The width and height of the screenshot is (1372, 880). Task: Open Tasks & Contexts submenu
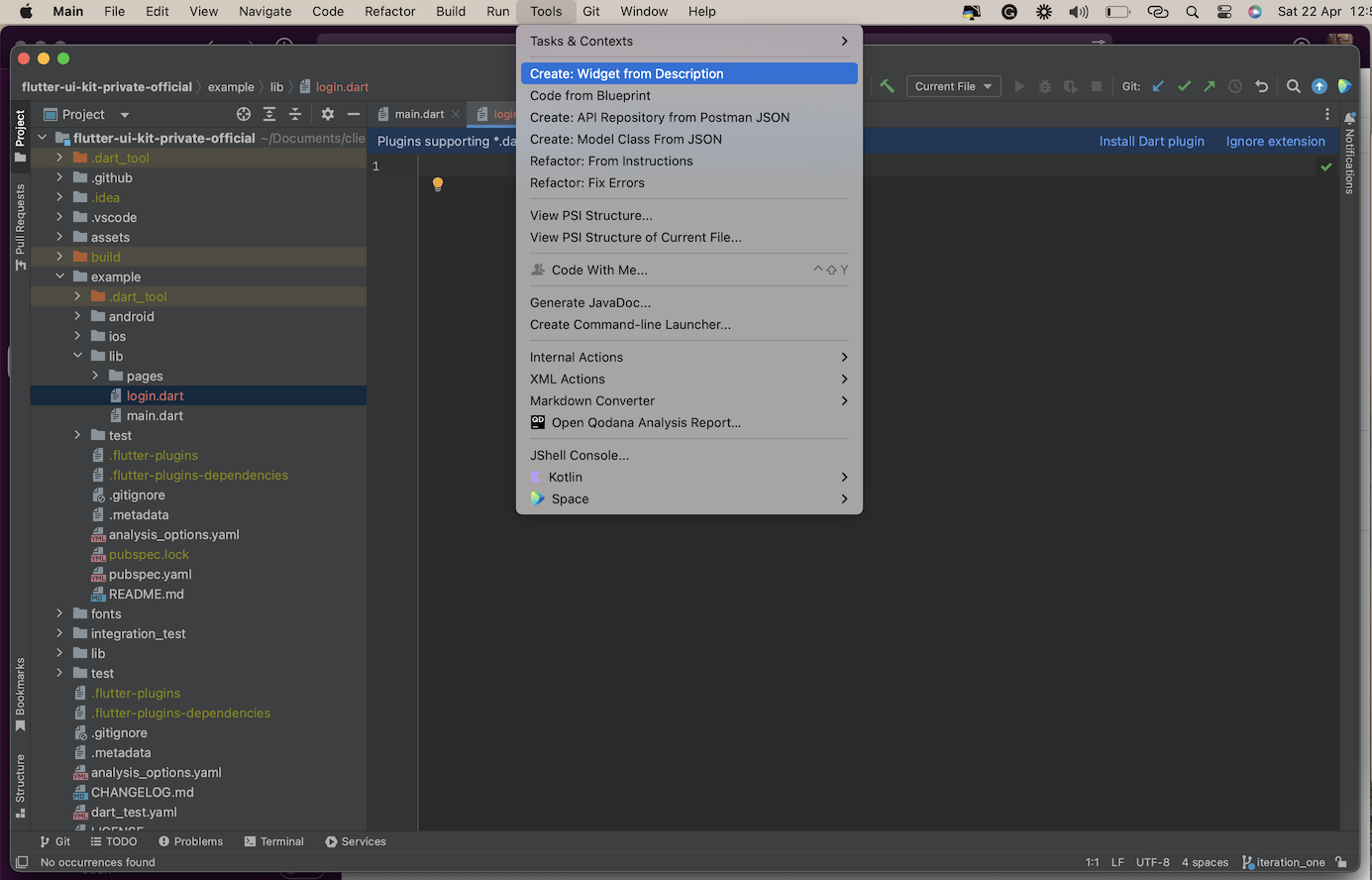(688, 41)
